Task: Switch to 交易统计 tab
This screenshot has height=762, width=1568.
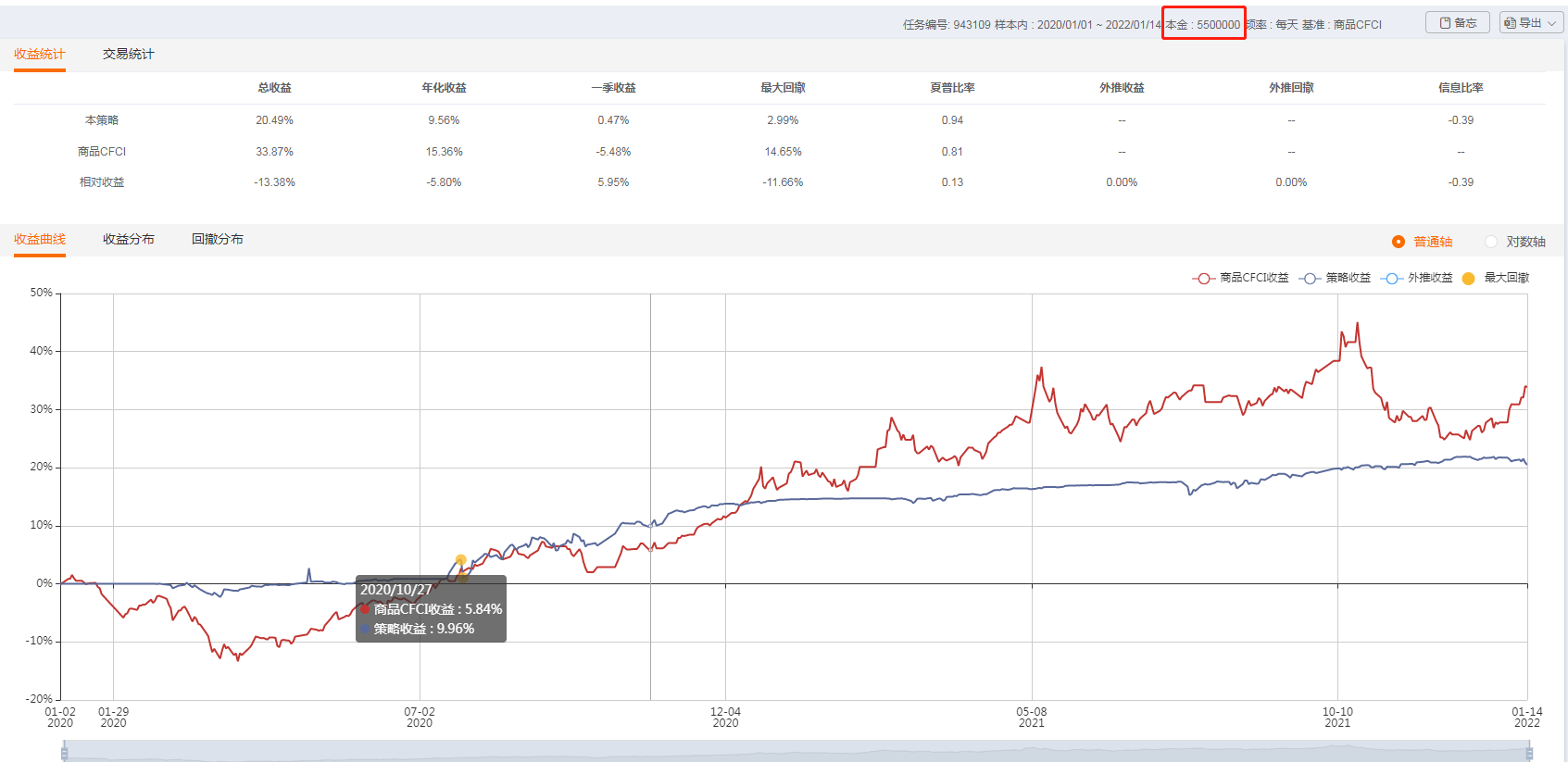Action: 129,55
